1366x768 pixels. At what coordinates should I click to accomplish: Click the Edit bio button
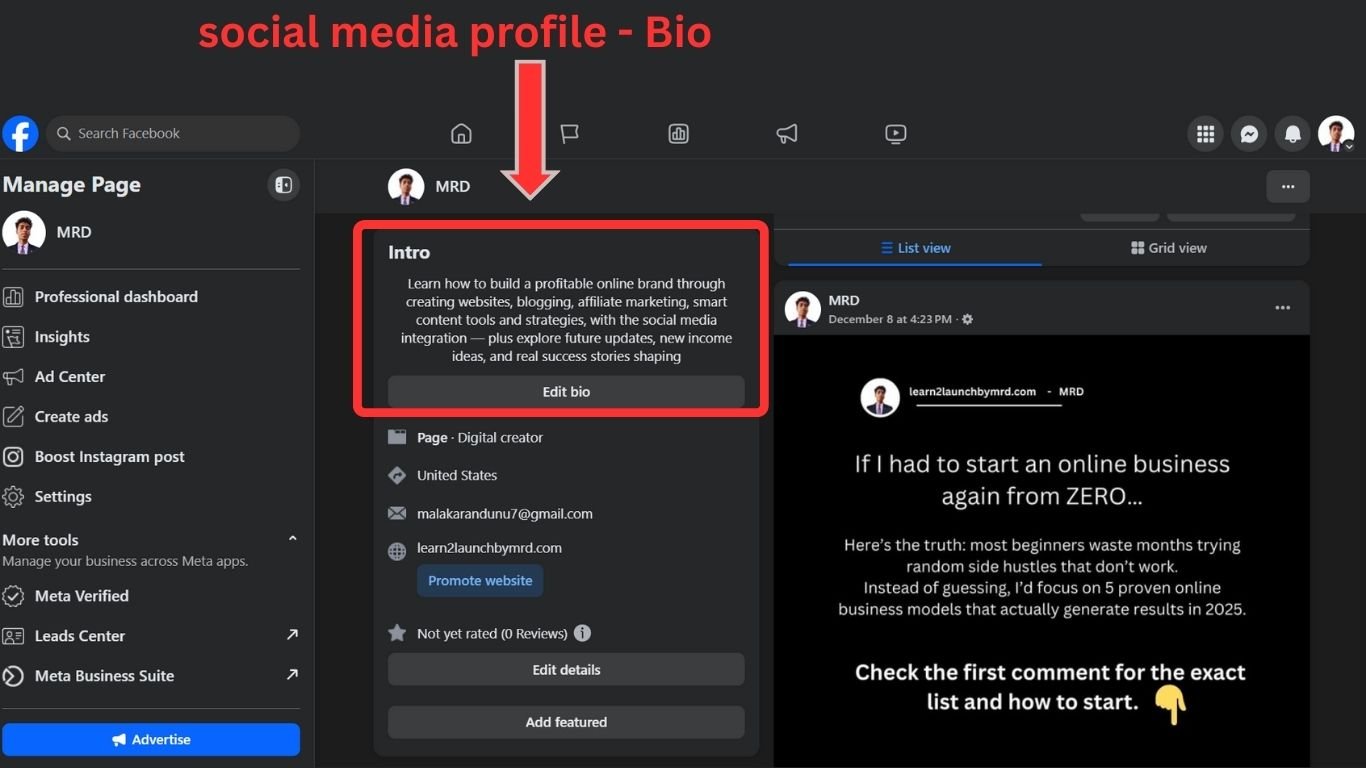click(566, 392)
